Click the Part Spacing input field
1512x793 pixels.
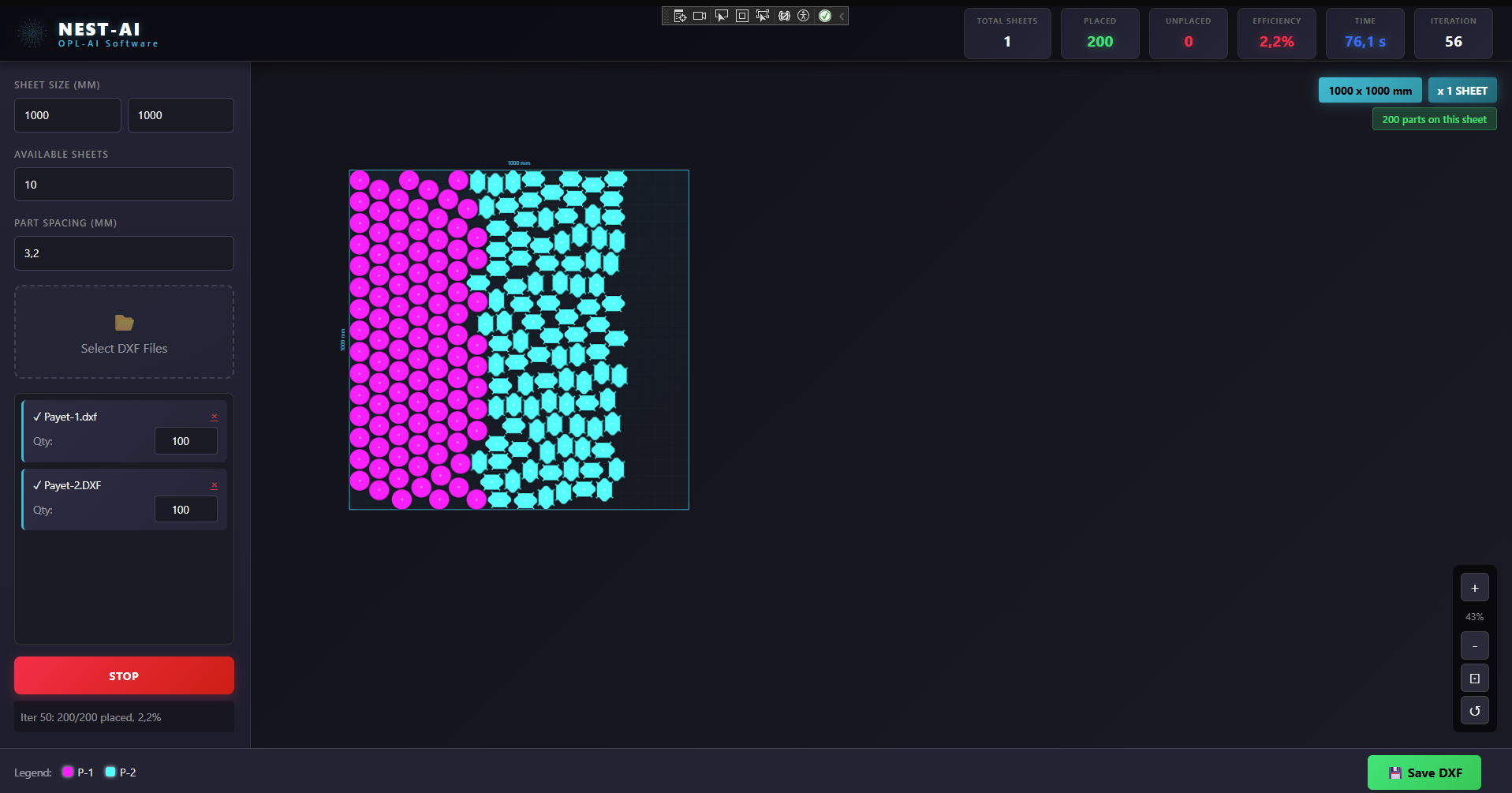pyautogui.click(x=124, y=253)
